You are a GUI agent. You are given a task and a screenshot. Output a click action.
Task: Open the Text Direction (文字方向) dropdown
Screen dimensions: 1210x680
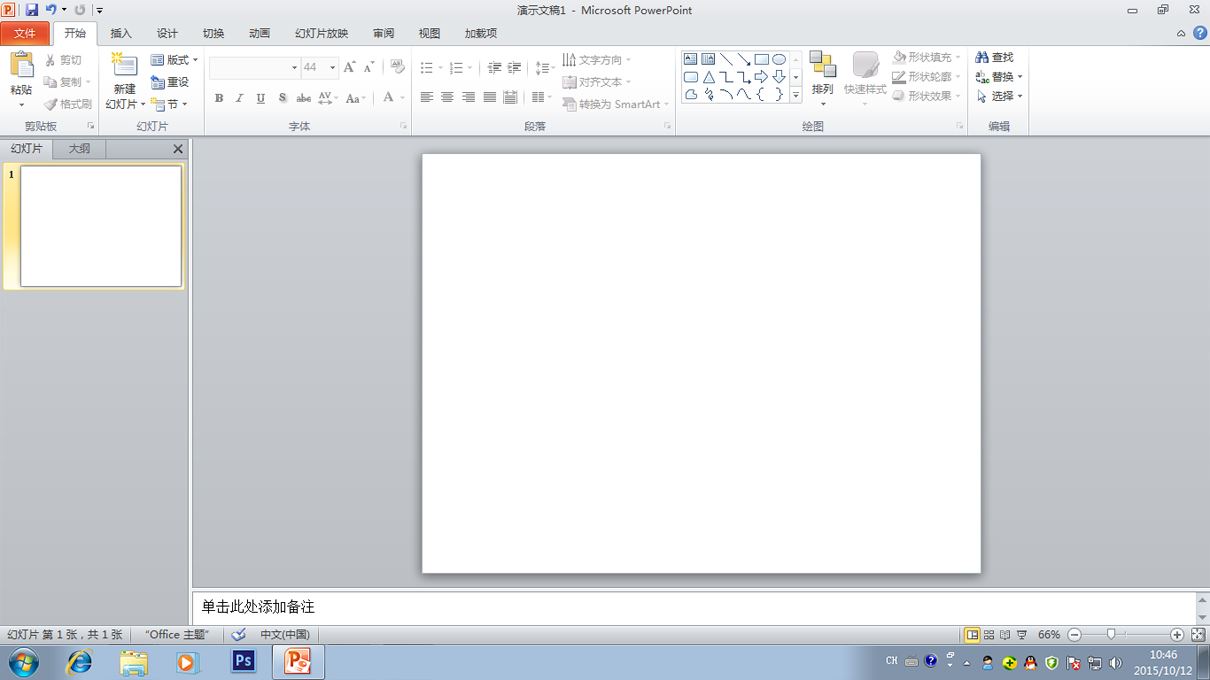597,60
